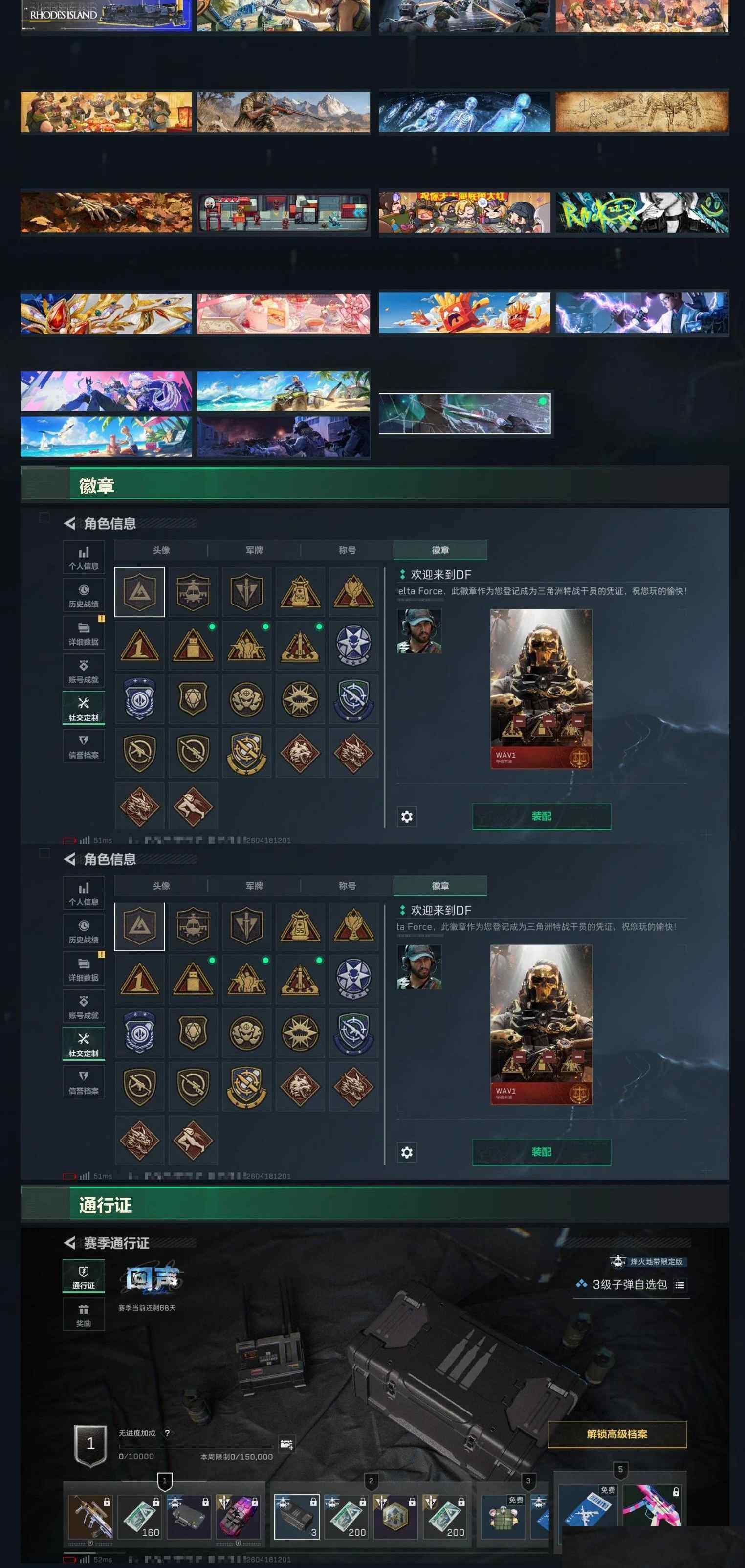This screenshot has height=1568, width=745.
Task: Open the 3级子弹自选包 list icon
Action: point(680,1285)
